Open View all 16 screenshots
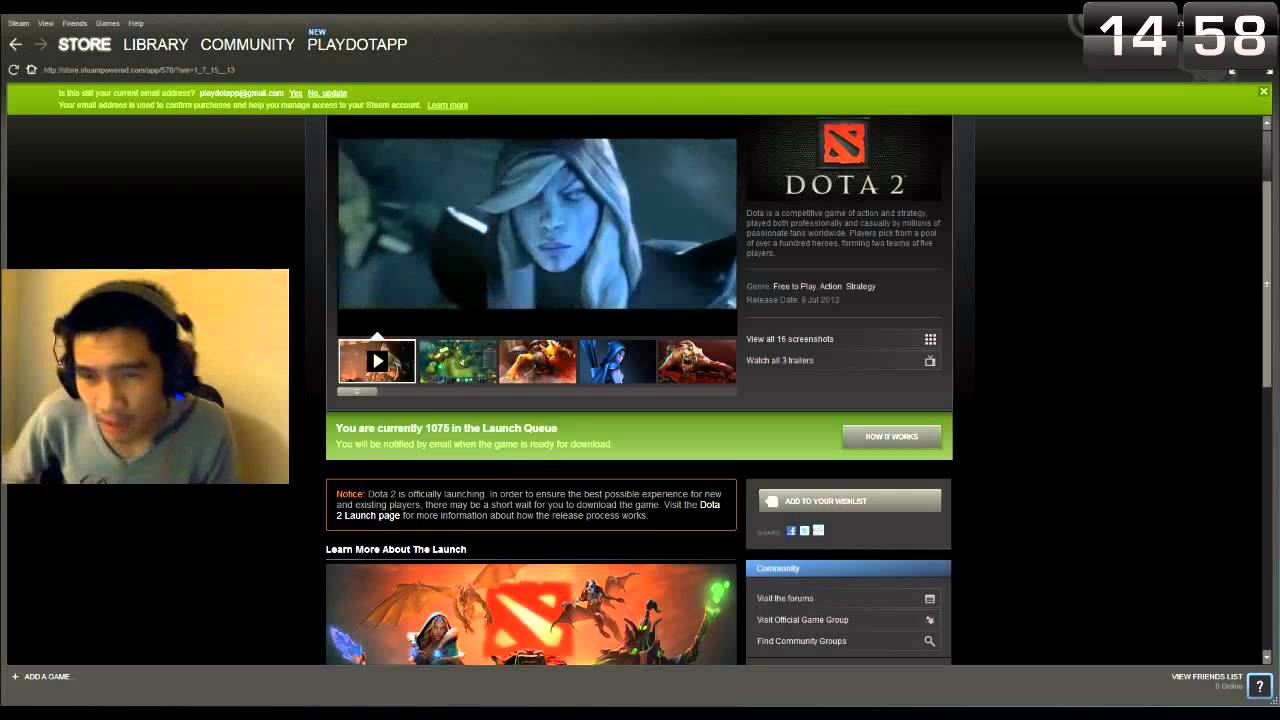 click(x=789, y=339)
